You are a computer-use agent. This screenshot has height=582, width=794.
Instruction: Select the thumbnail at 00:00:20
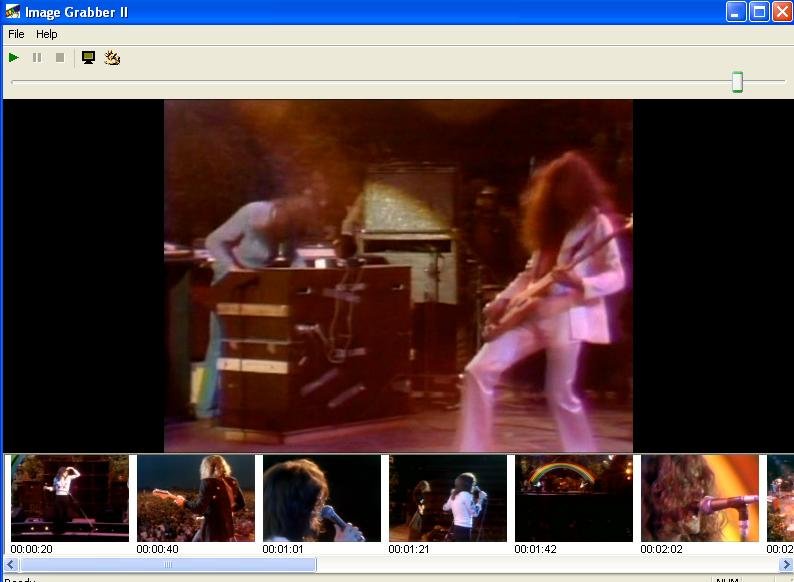[x=70, y=498]
